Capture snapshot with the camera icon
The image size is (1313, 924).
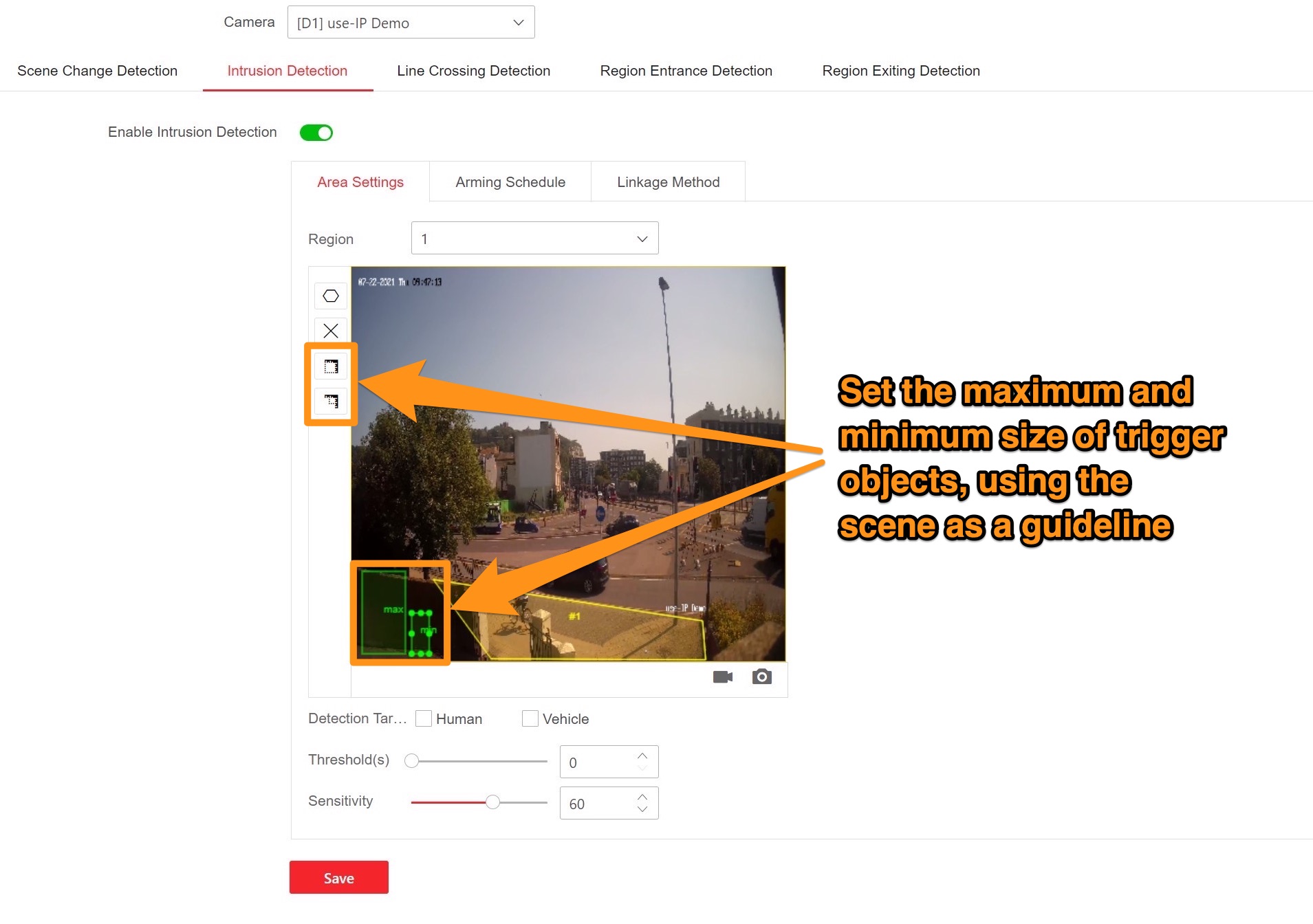coord(761,677)
